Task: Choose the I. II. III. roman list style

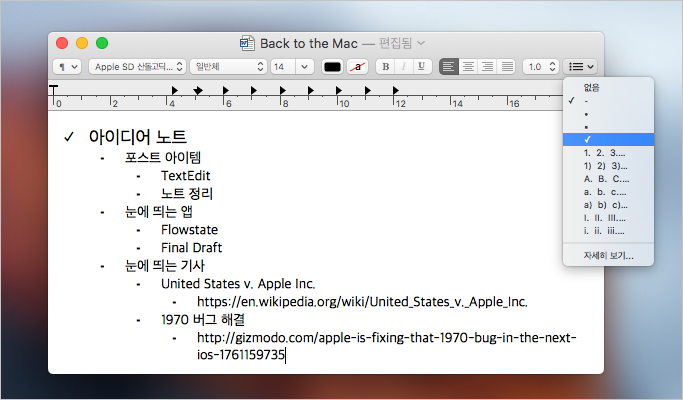Action: click(x=609, y=218)
